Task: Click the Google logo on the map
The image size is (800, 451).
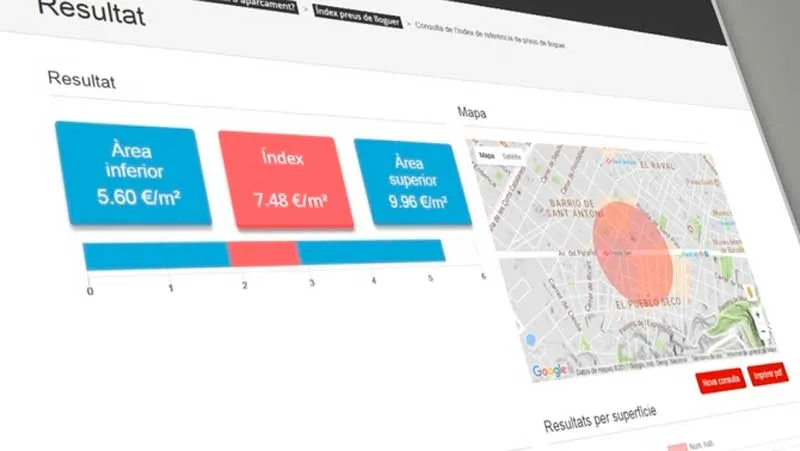Action: point(548,371)
